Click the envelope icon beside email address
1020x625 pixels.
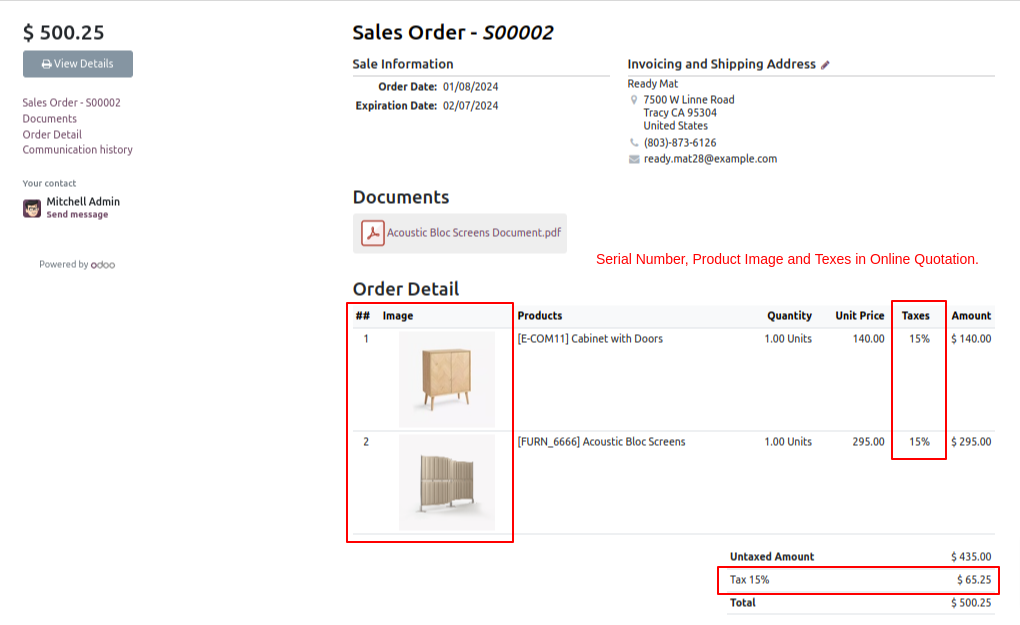point(634,159)
